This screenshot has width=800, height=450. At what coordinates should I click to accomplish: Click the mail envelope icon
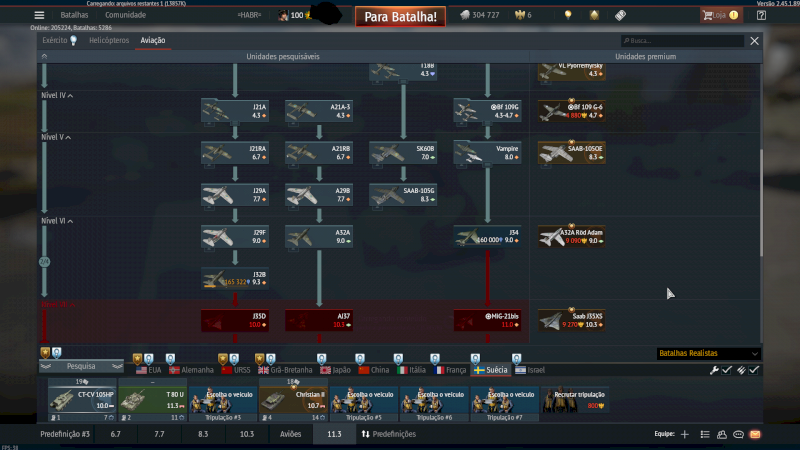point(755,435)
